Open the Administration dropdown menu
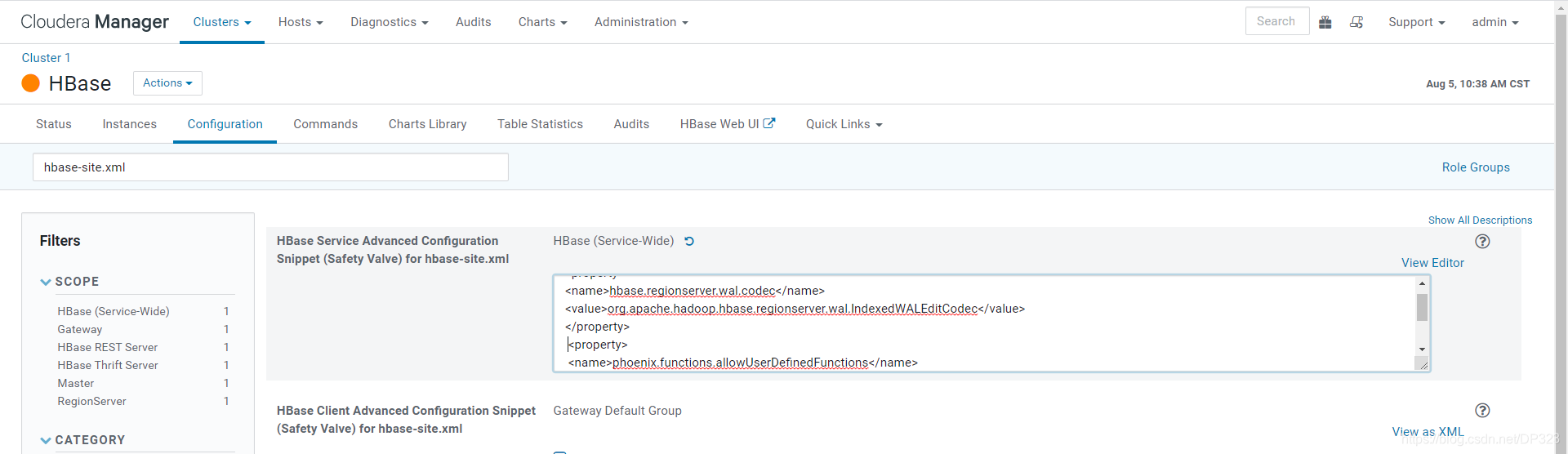Viewport: 1568px width, 454px height. click(641, 22)
